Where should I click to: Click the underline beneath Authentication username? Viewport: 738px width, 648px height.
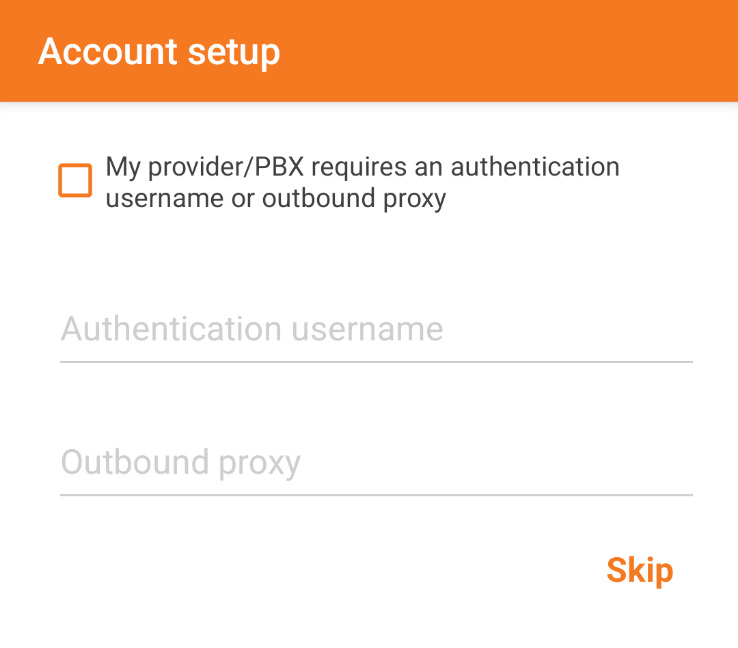pos(376,361)
